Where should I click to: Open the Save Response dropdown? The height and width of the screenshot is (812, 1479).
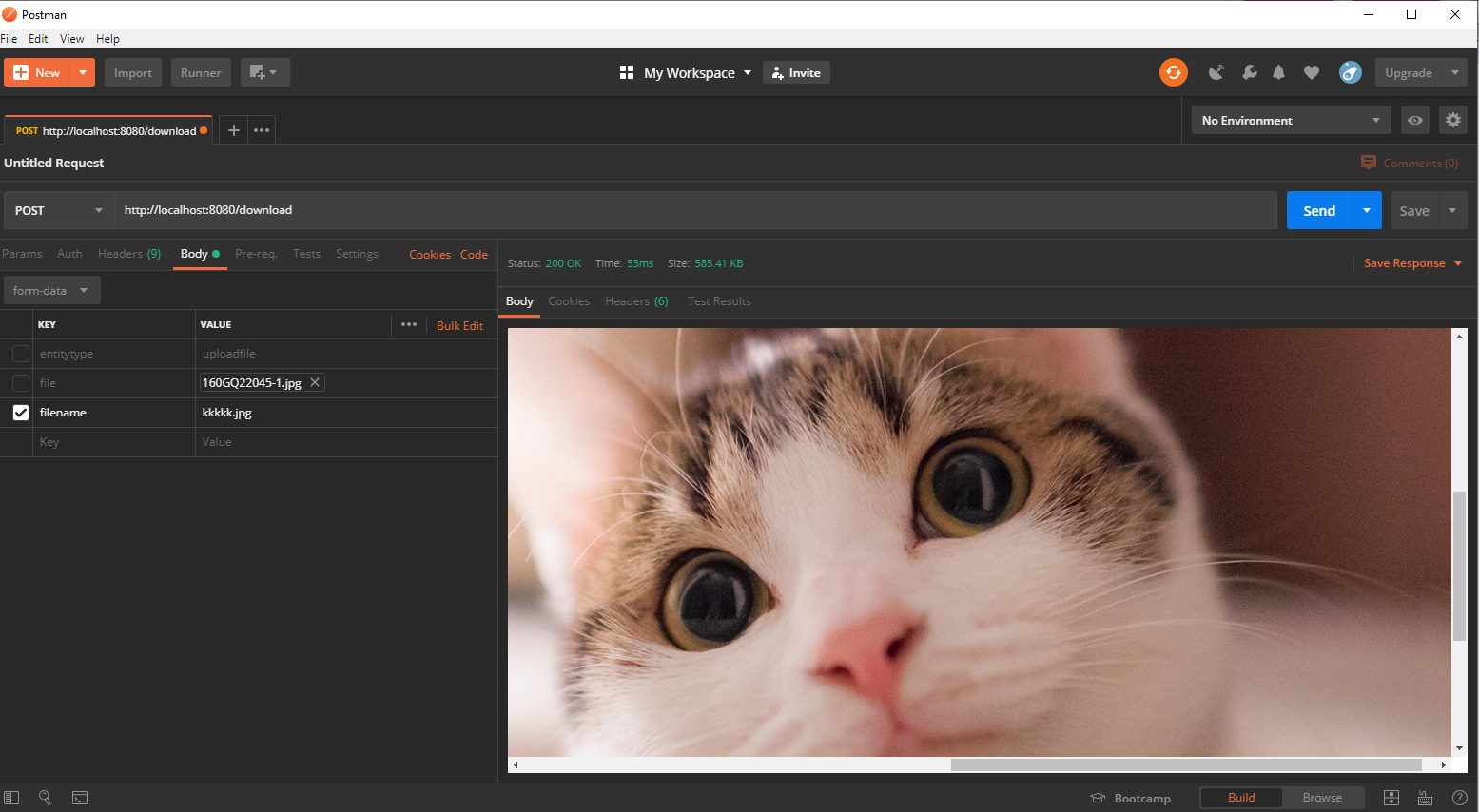tap(1412, 263)
